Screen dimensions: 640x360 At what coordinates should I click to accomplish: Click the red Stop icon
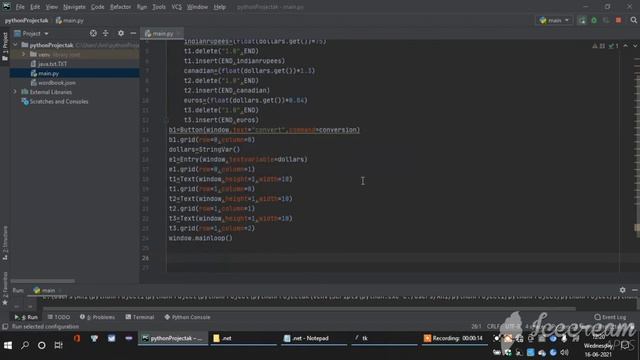pyautogui.click(x=618, y=20)
